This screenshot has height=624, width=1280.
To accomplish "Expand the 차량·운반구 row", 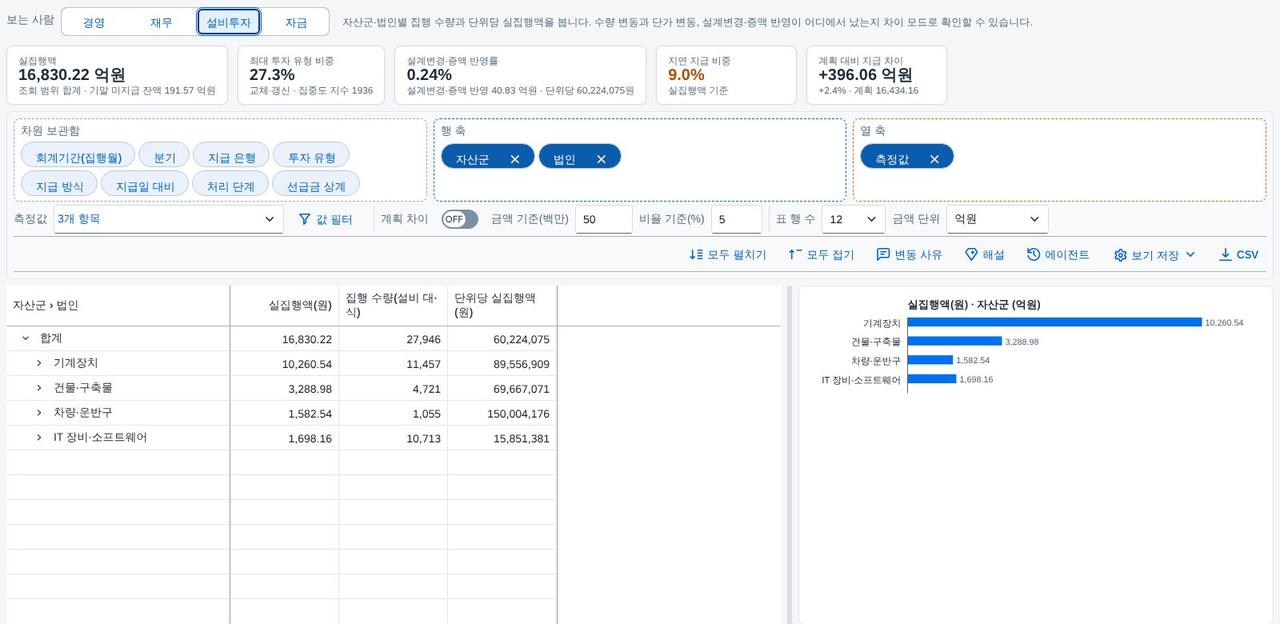I will (39, 413).
